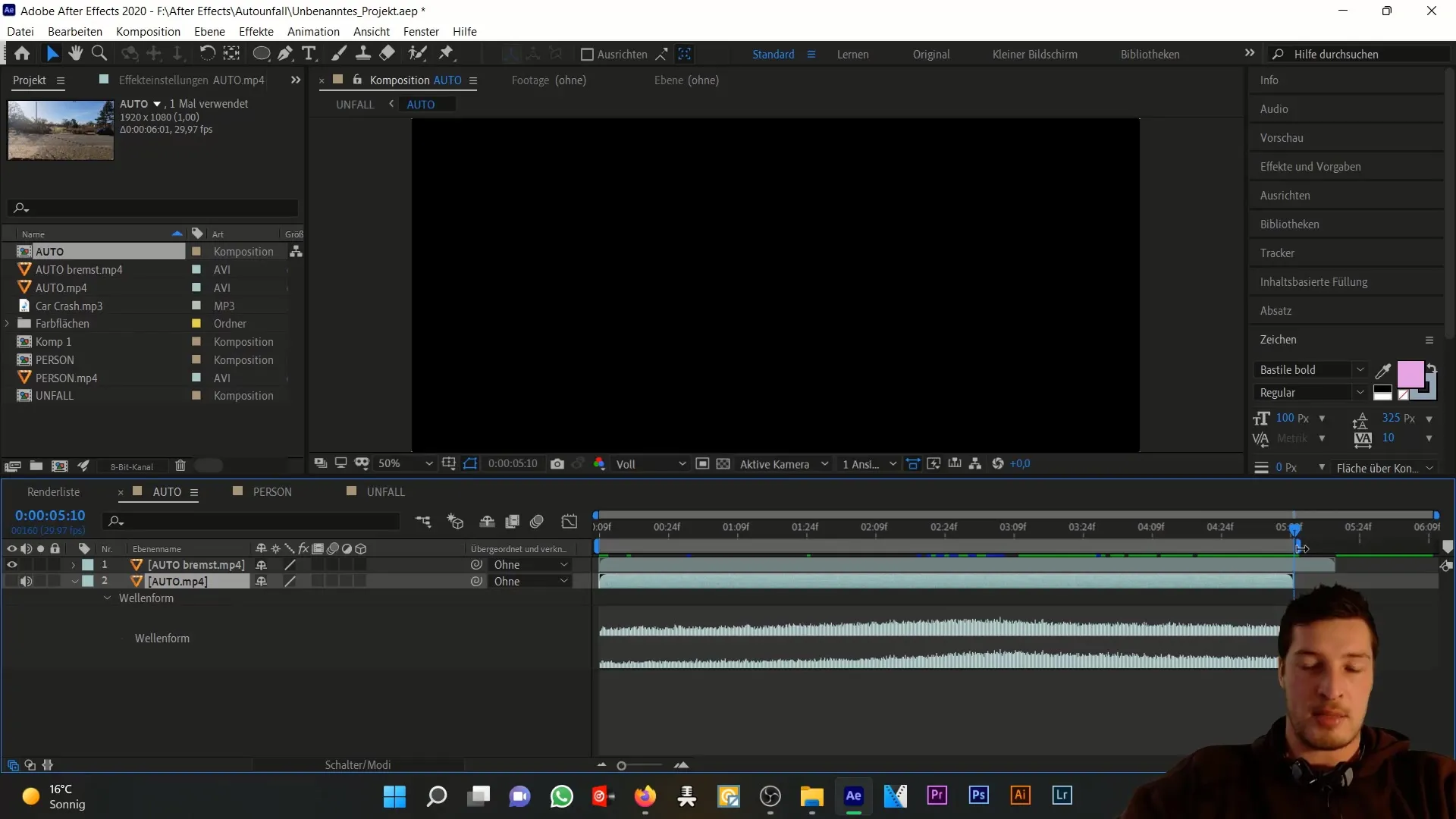This screenshot has width=1456, height=819.
Task: Click the pink fill color swatch
Action: 1410,374
